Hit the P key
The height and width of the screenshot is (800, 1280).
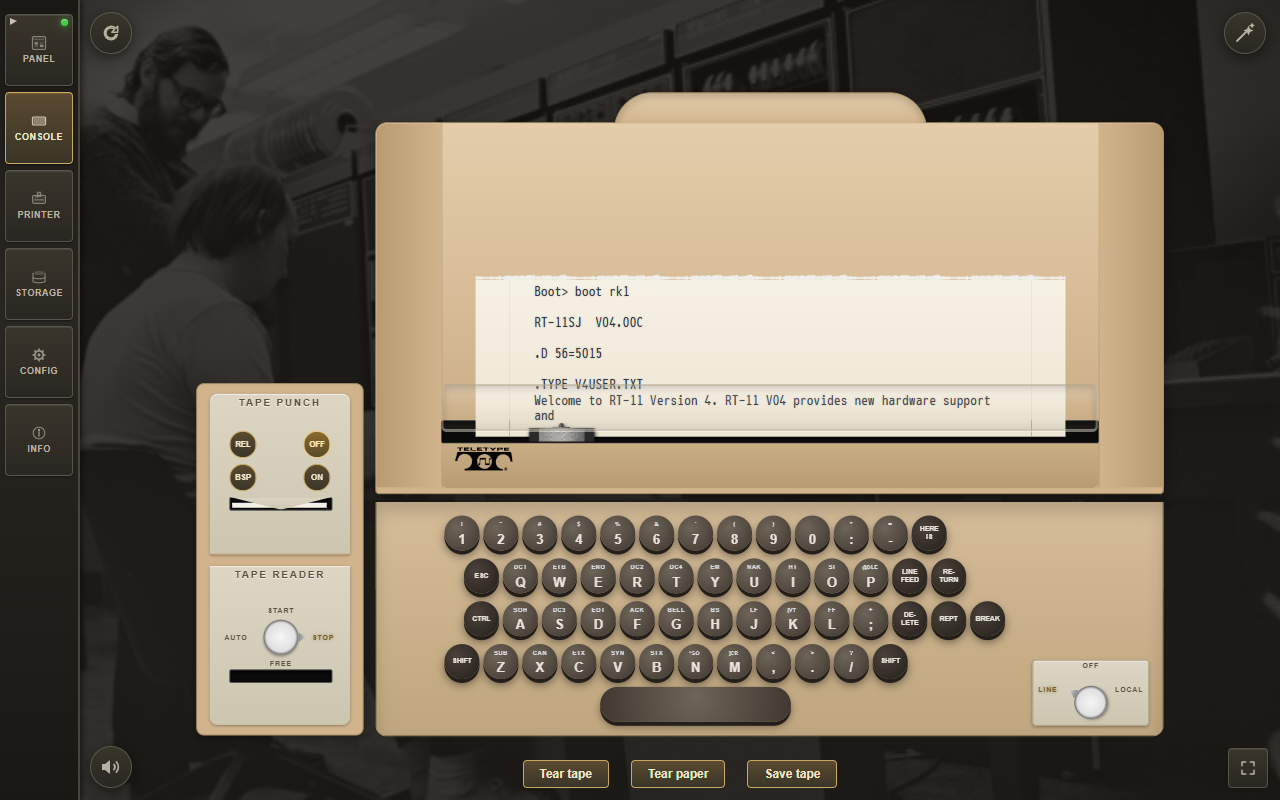pyautogui.click(x=870, y=577)
